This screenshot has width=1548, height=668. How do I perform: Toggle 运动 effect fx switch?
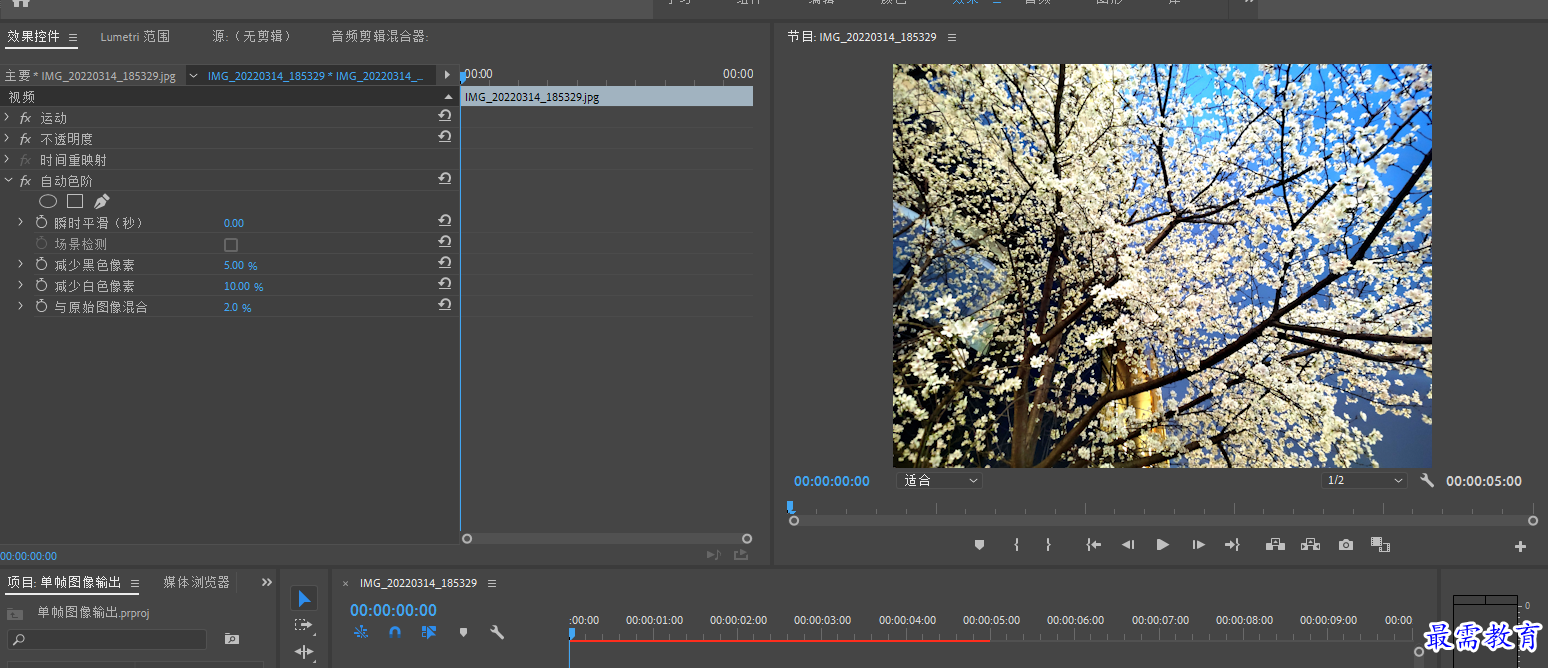26,118
